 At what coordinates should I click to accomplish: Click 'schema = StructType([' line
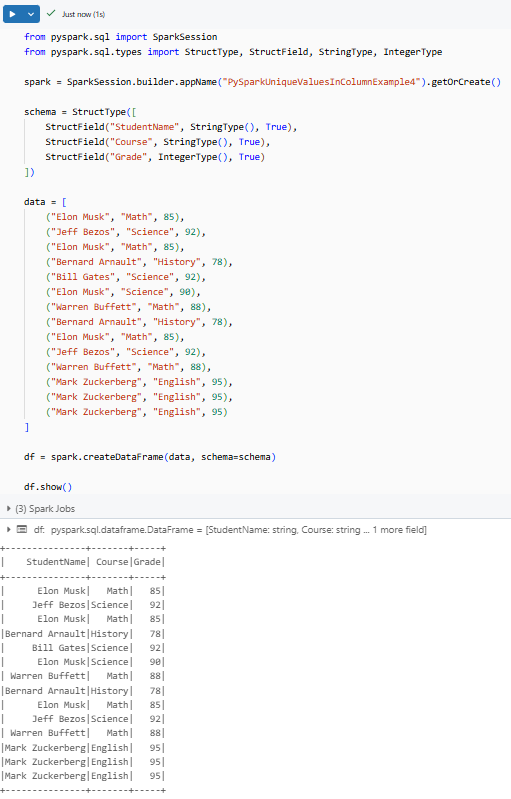(80, 112)
